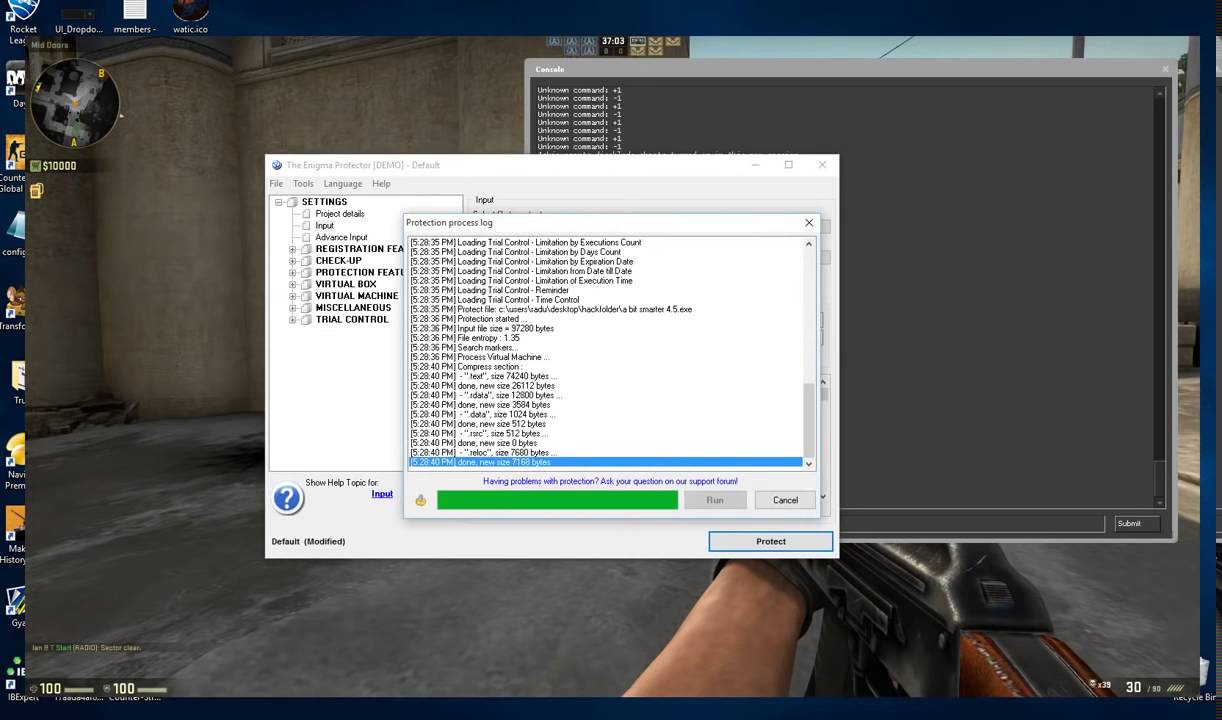Select Advance Input tree item
Viewport: 1222px width, 720px height.
341,238
